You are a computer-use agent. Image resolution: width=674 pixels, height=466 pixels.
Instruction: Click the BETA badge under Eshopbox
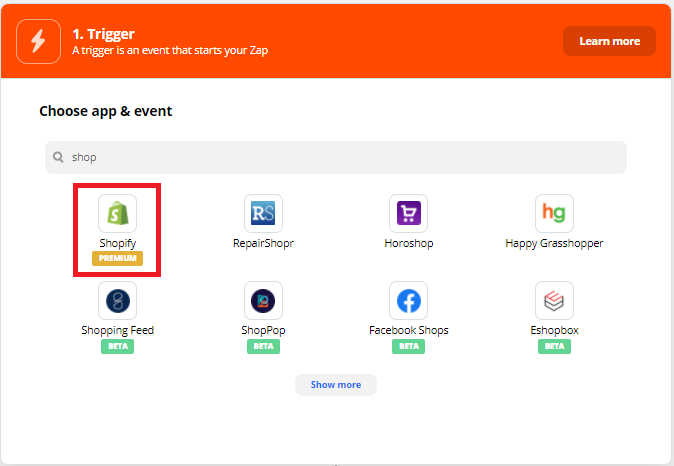(x=554, y=346)
